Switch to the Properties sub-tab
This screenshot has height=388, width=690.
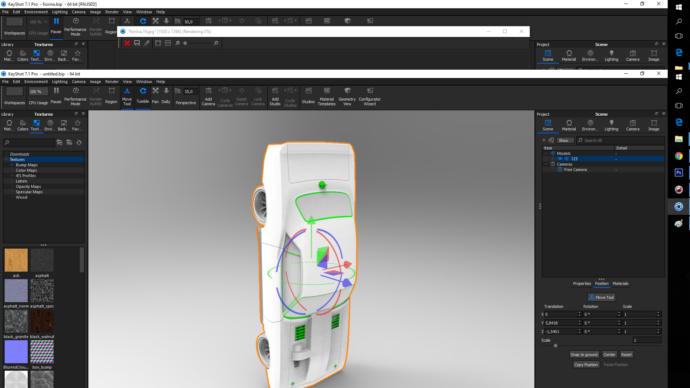(582, 284)
